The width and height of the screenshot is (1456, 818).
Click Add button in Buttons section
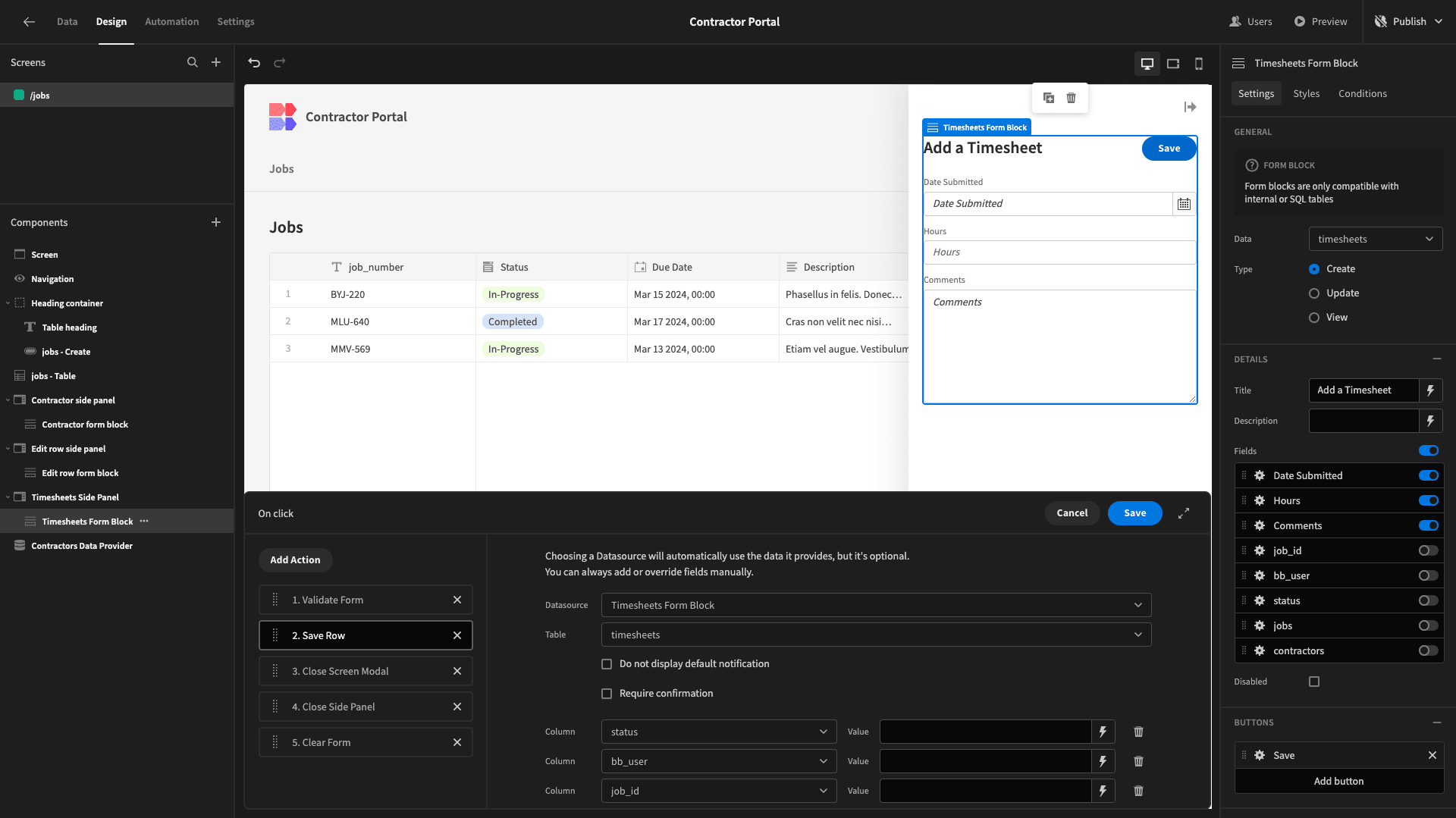(1338, 781)
